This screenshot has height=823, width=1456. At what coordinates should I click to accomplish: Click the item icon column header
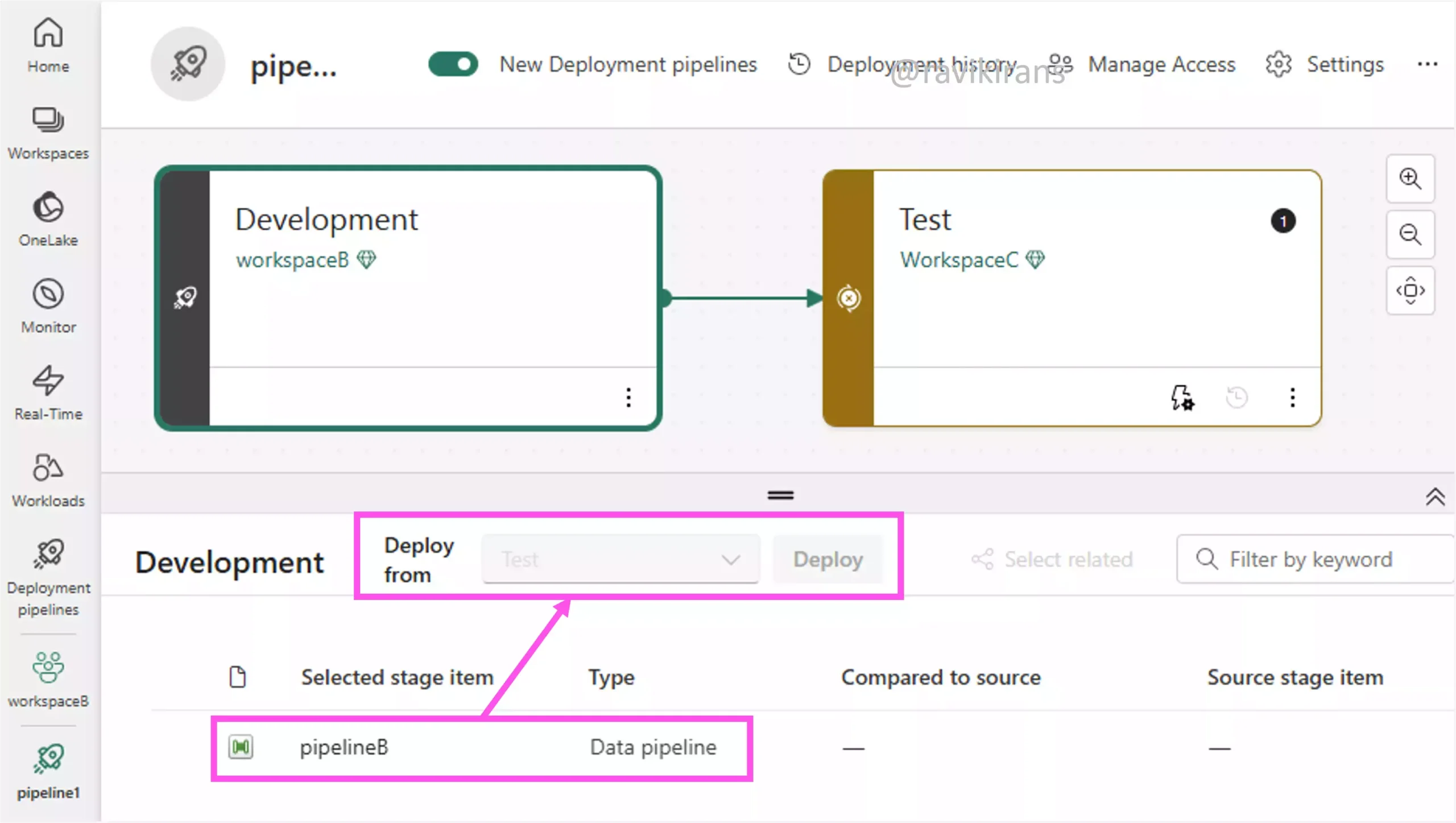point(238,677)
